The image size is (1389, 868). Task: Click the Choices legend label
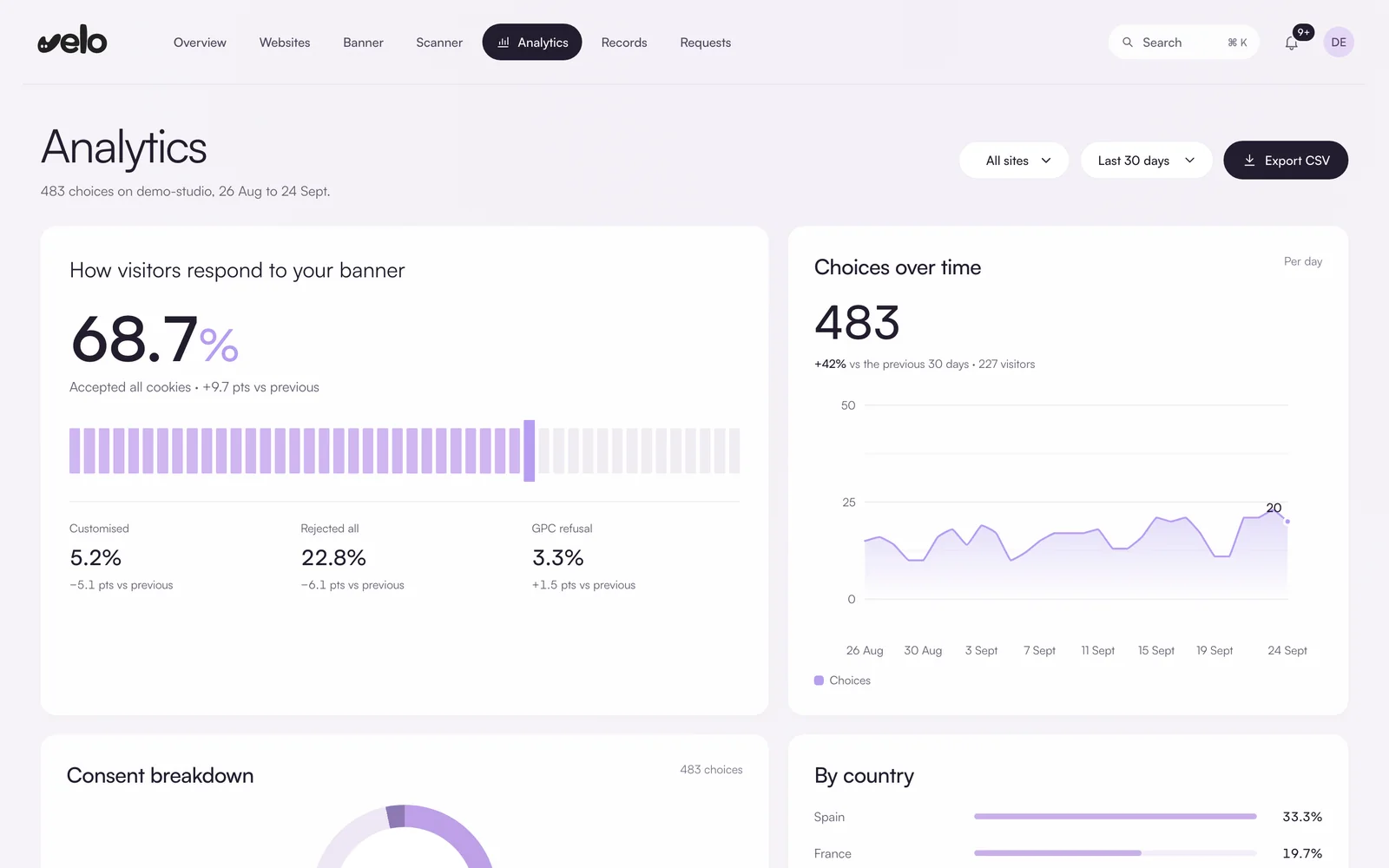tap(850, 681)
